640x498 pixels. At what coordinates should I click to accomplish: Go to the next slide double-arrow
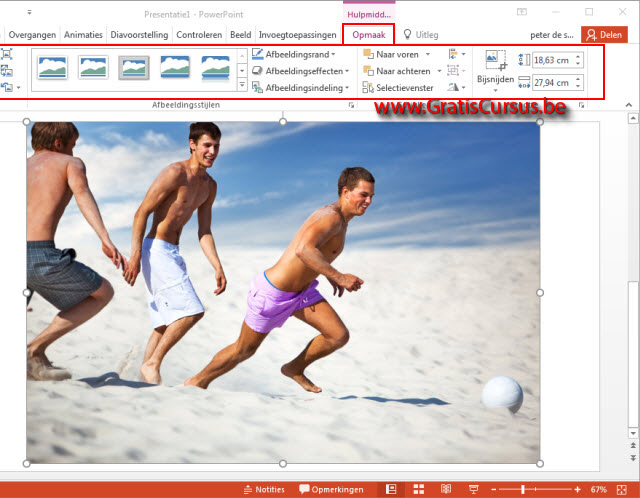(x=633, y=458)
